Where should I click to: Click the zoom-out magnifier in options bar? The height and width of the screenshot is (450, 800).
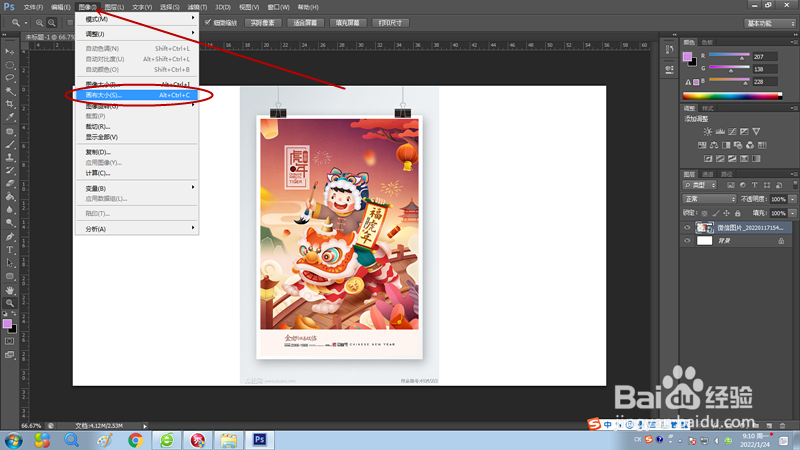click(x=52, y=23)
